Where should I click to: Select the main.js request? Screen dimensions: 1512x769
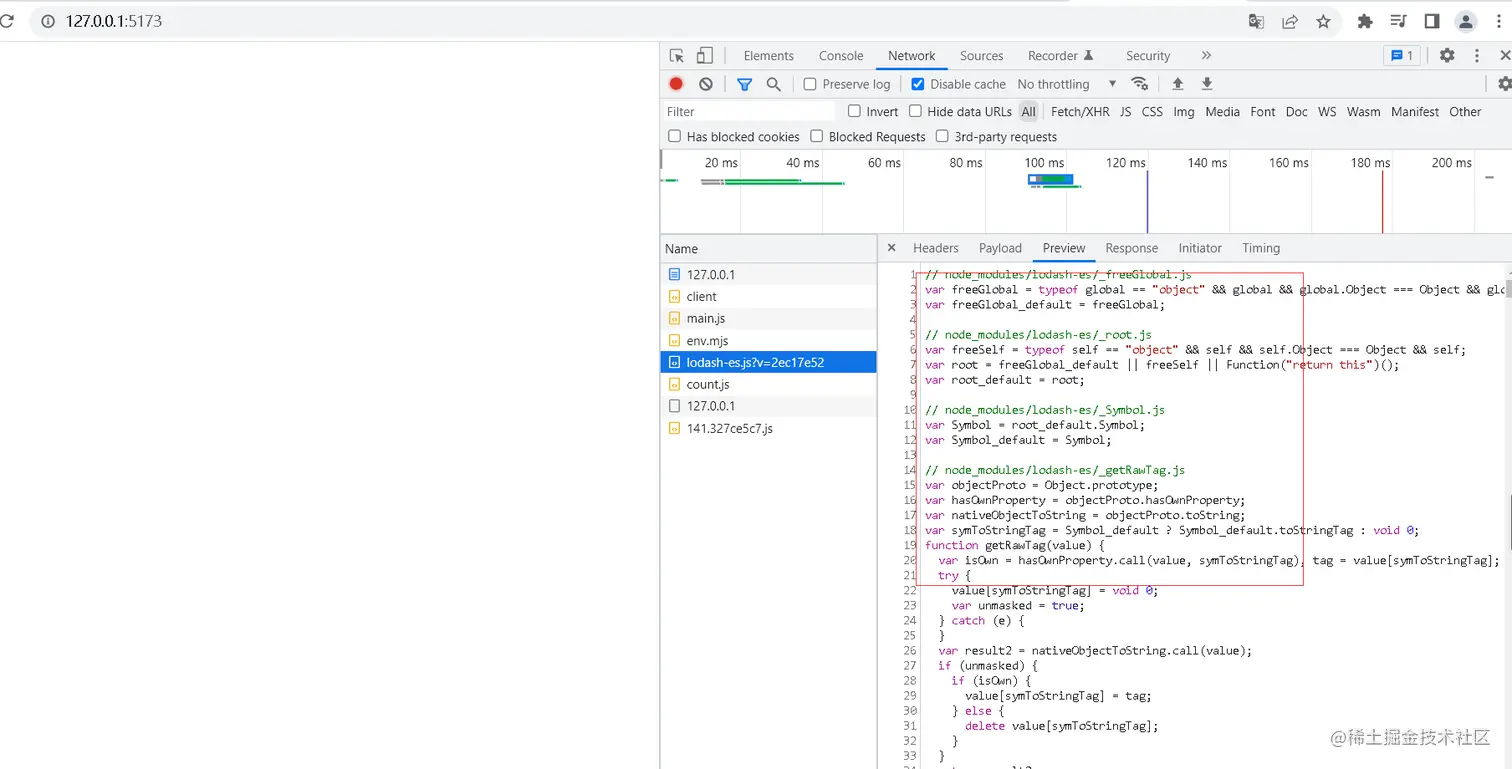pos(706,318)
